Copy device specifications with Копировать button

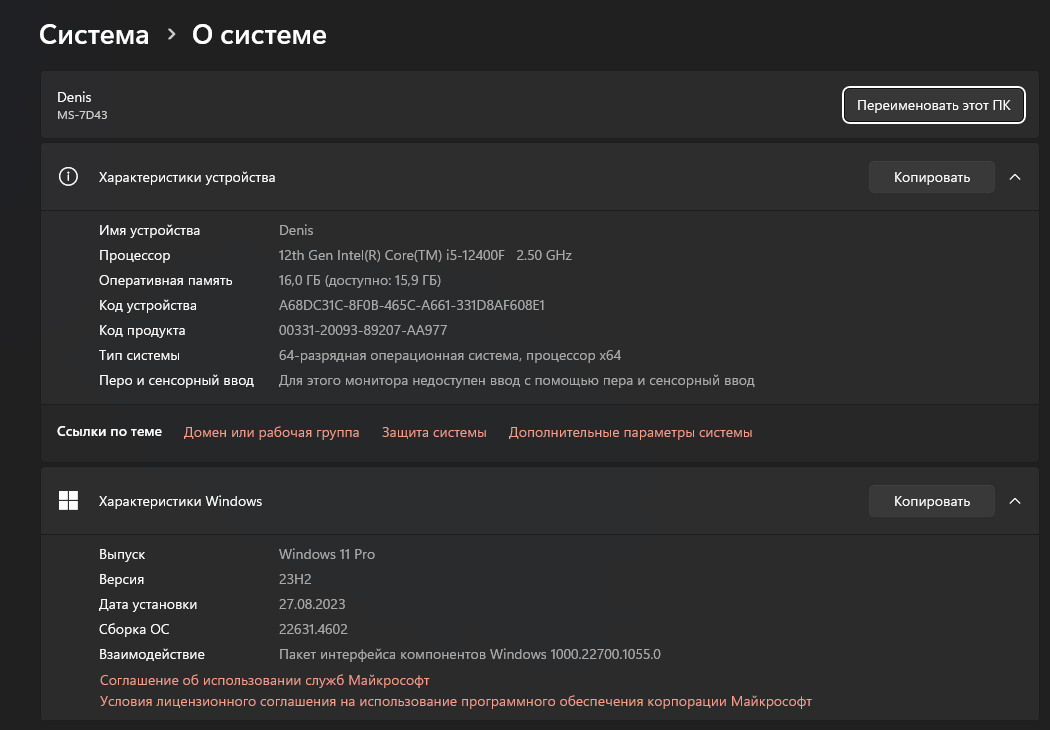click(x=931, y=177)
